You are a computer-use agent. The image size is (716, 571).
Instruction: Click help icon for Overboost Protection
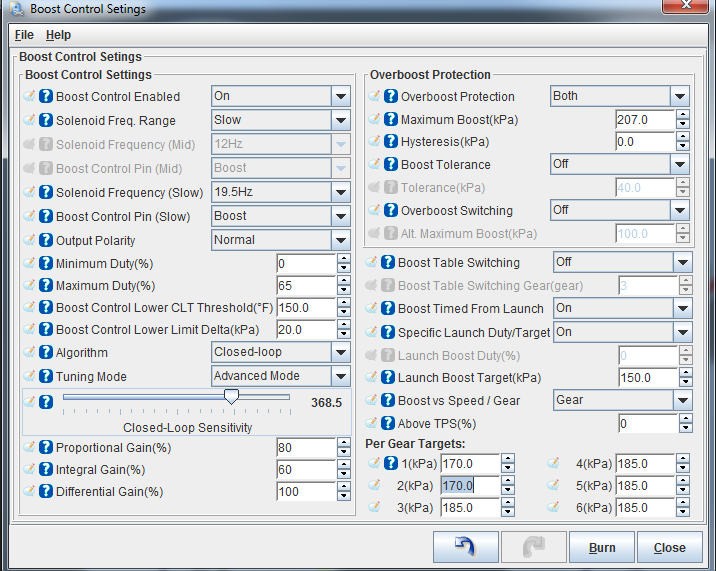click(391, 96)
